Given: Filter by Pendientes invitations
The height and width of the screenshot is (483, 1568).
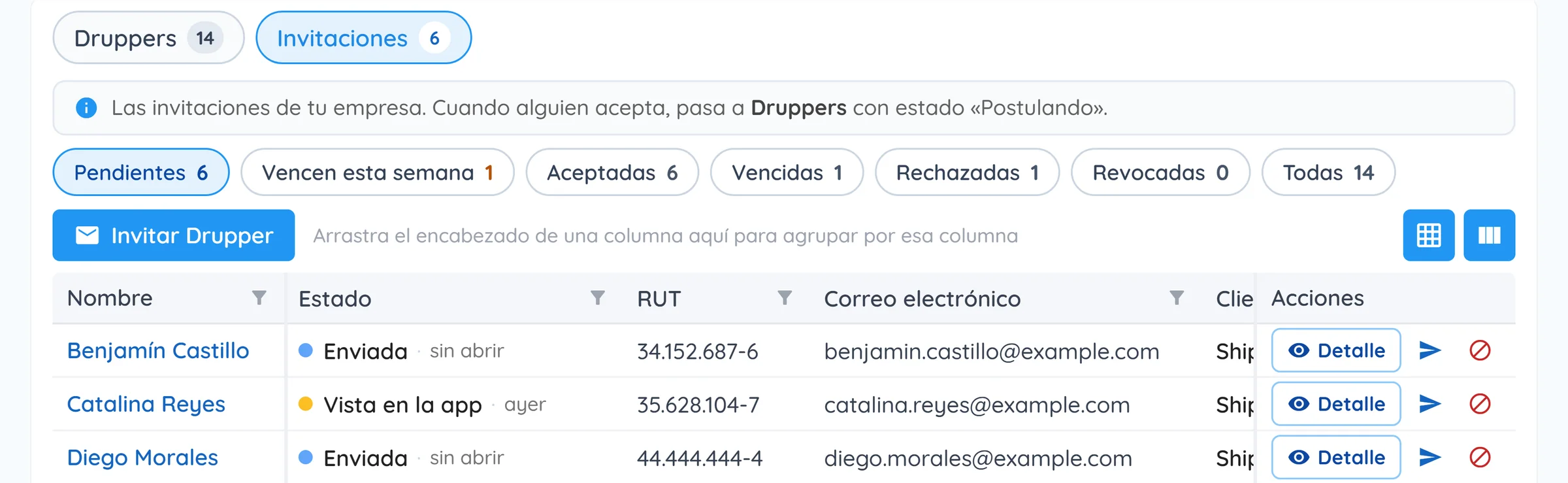Looking at the screenshot, I should coord(140,173).
